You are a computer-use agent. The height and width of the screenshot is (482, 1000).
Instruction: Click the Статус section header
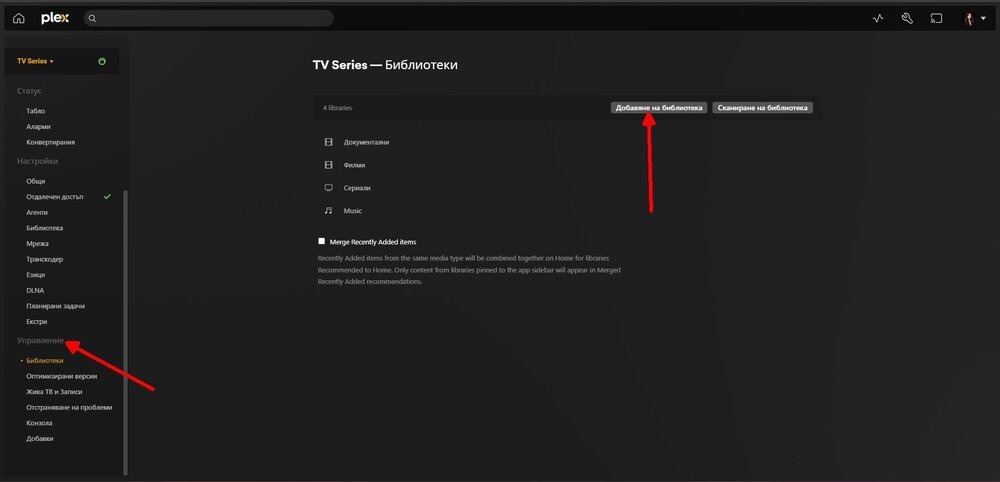[29, 91]
